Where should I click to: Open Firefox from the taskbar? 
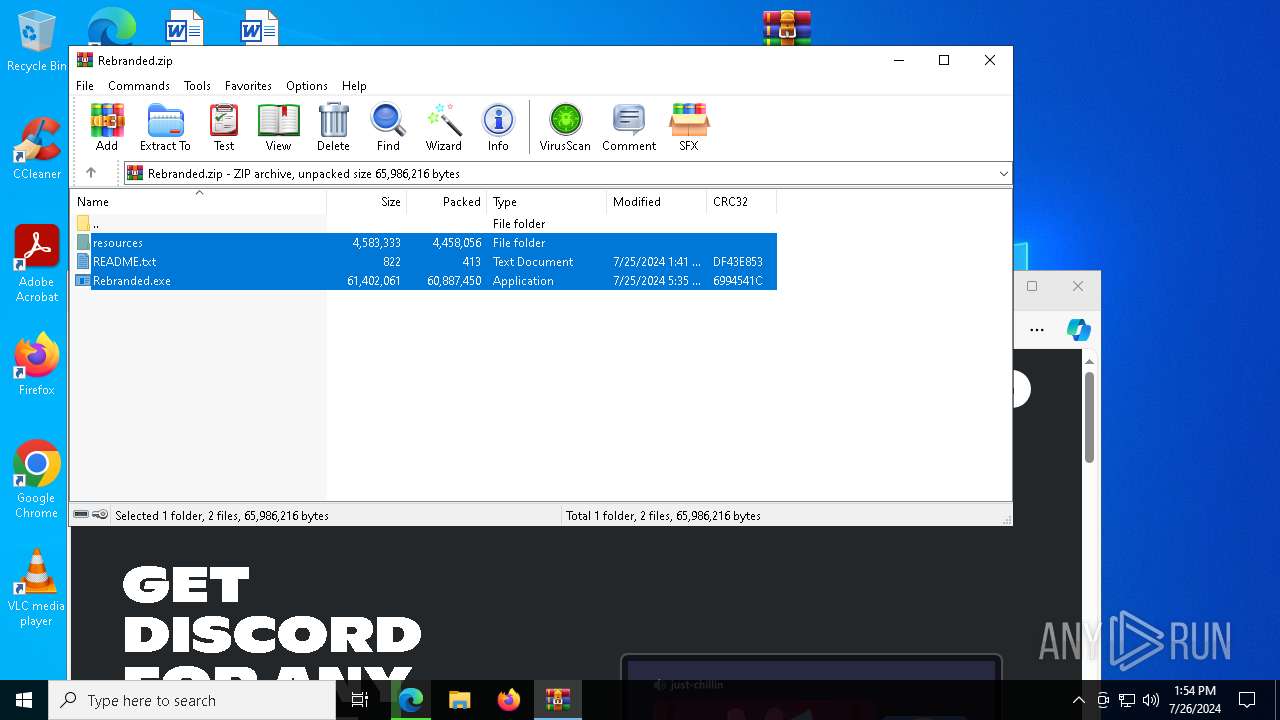[x=508, y=700]
